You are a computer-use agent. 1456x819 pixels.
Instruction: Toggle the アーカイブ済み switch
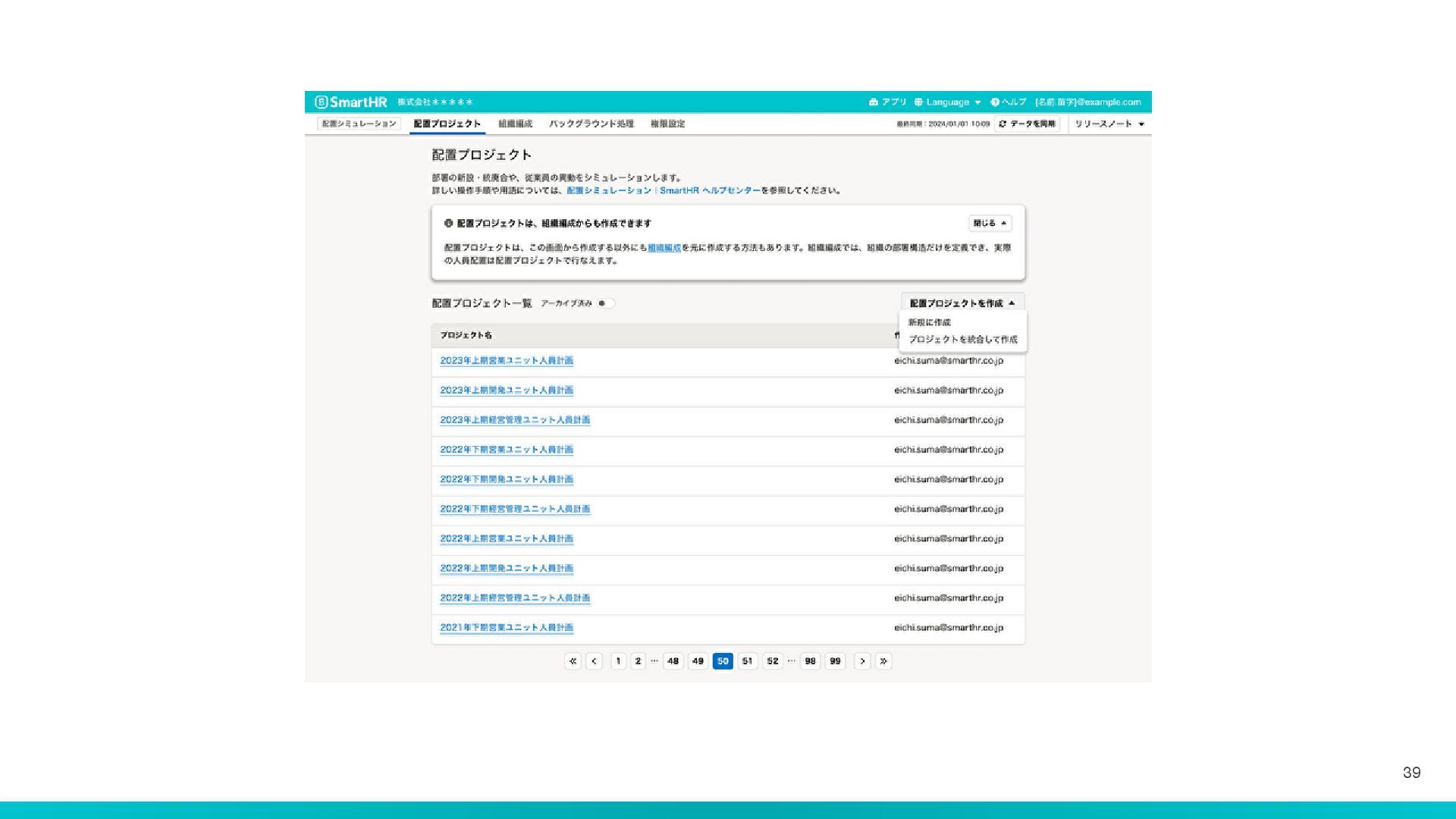click(x=605, y=303)
